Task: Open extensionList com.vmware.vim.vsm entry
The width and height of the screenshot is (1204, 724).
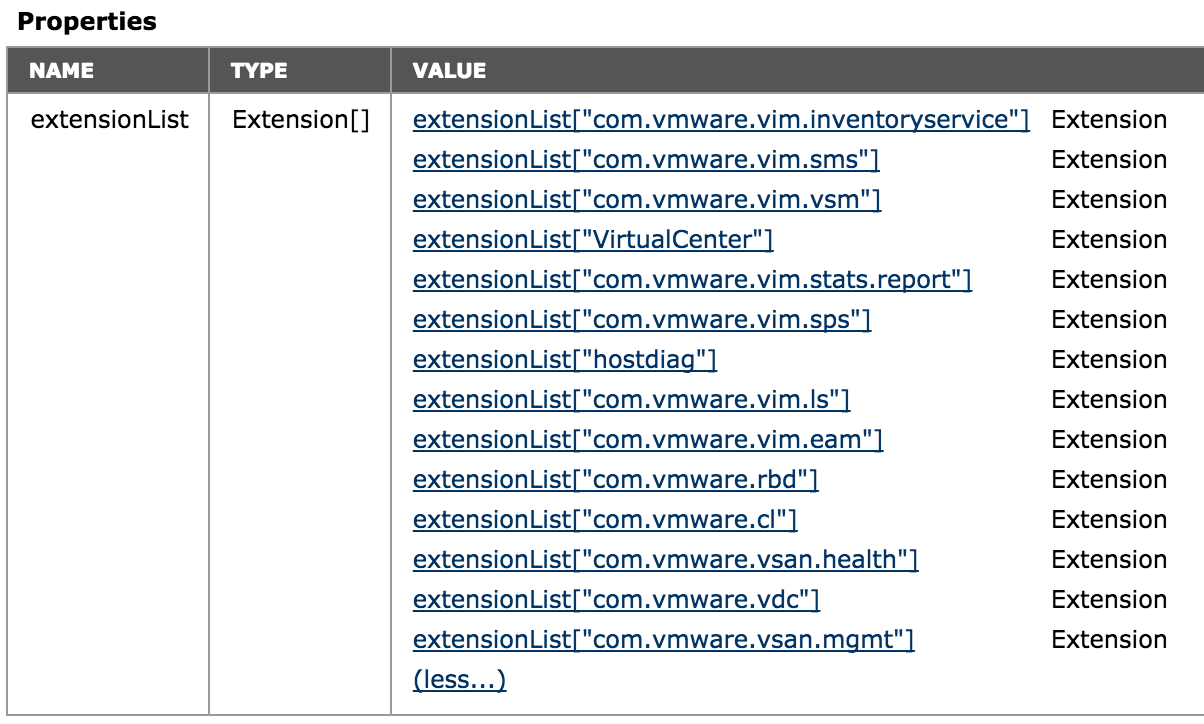Action: tap(647, 200)
